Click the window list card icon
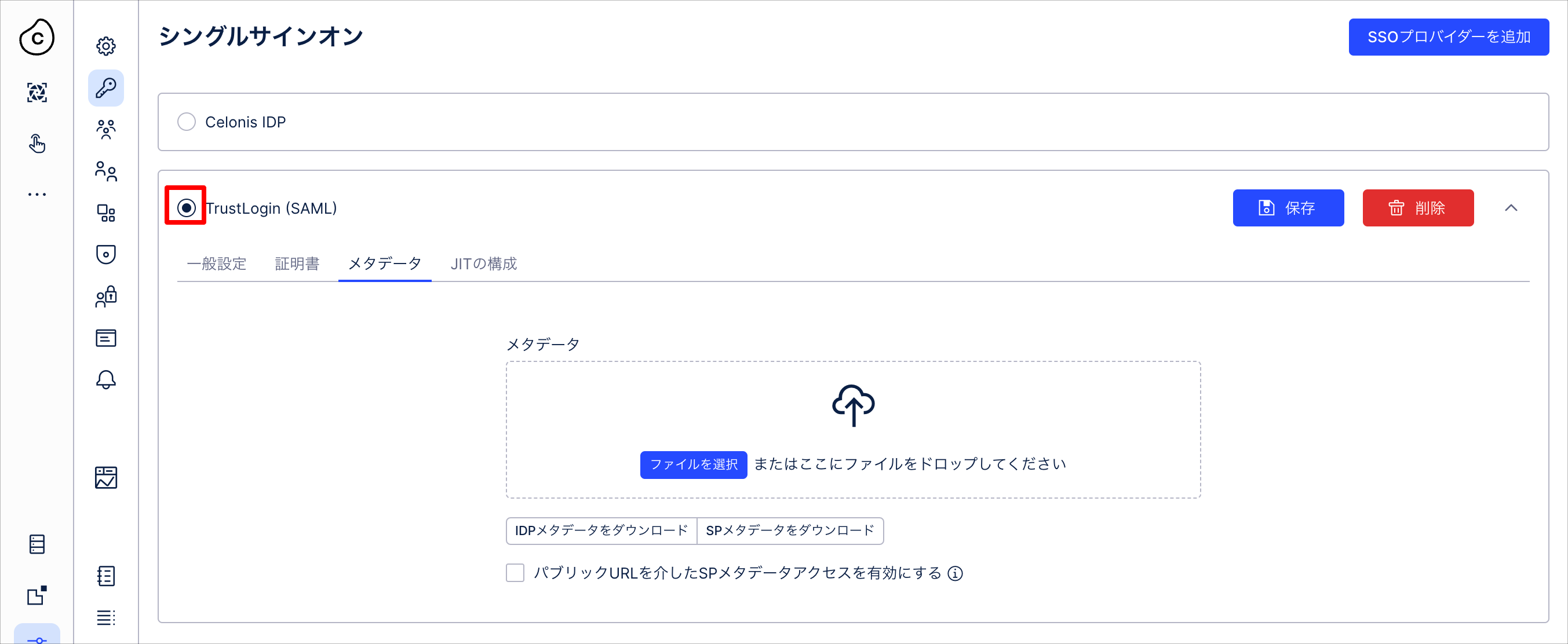Screen dimensions: 1568x644 click(106, 338)
